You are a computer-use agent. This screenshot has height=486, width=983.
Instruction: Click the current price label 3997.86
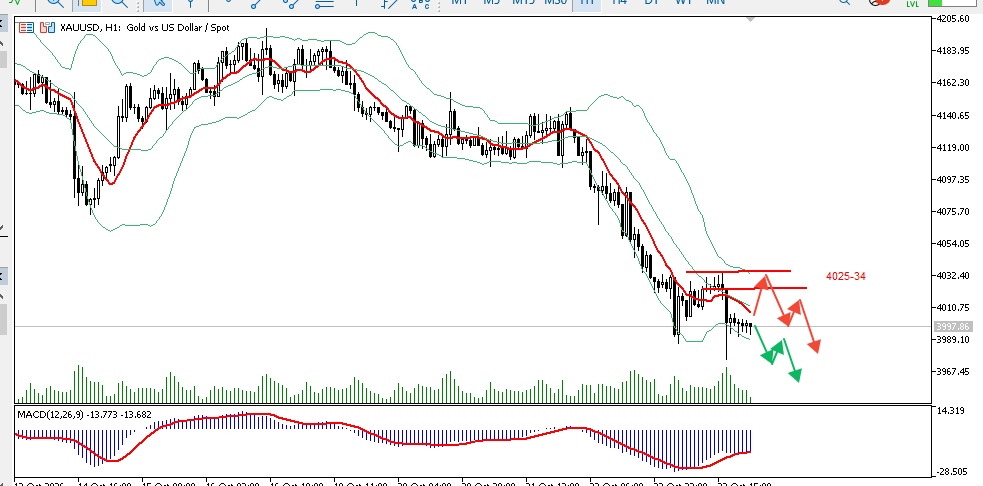click(x=952, y=326)
